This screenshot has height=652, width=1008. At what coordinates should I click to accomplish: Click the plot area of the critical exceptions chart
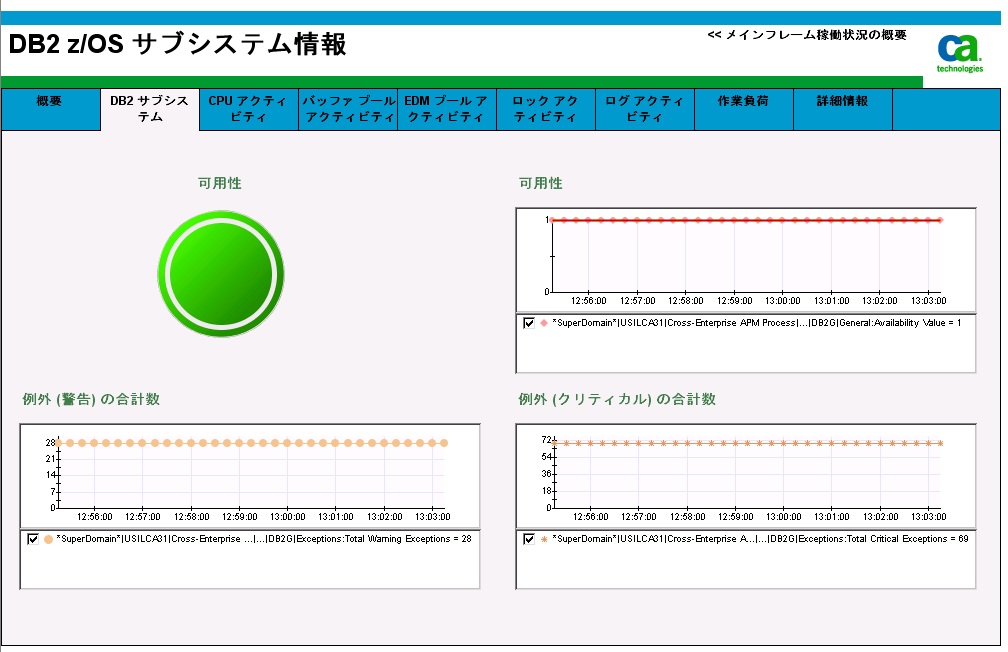(750, 470)
